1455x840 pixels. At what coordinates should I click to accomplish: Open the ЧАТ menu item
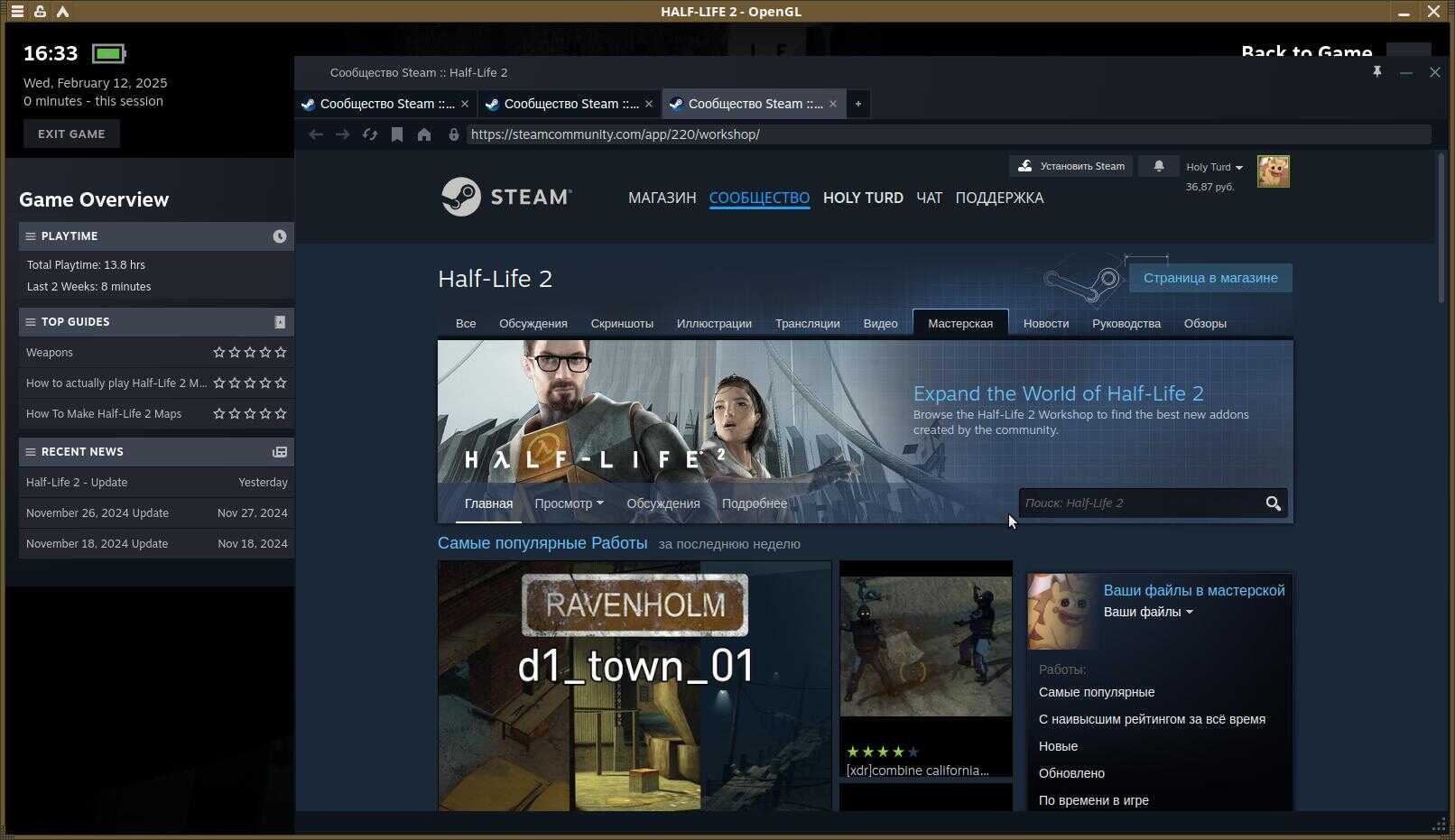pos(929,198)
